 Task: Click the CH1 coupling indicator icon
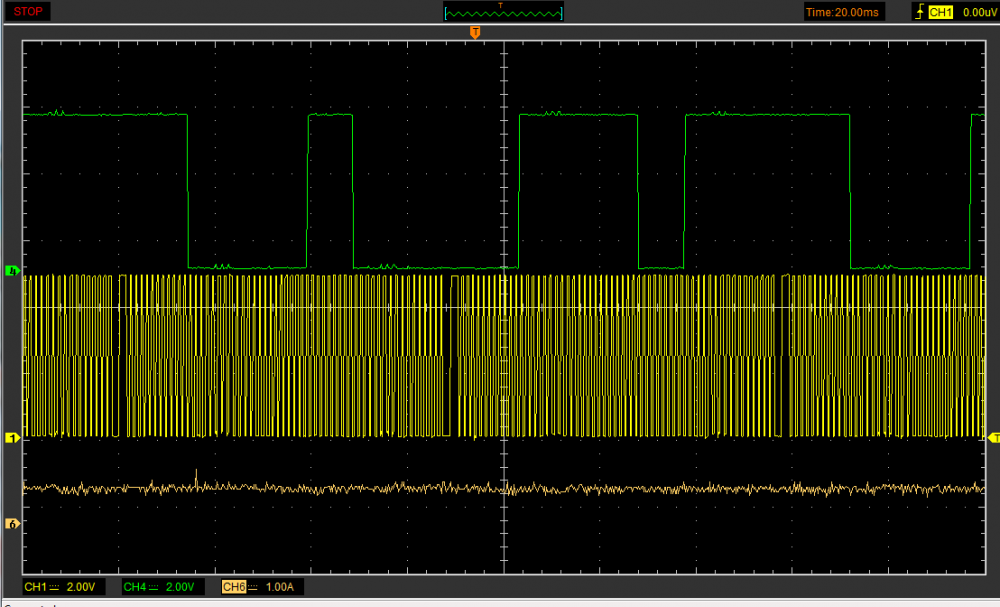point(55,587)
